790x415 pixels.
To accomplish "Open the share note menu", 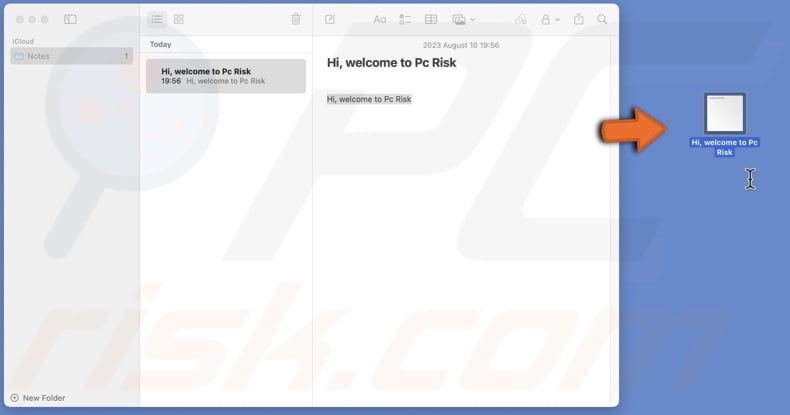I will tap(579, 19).
